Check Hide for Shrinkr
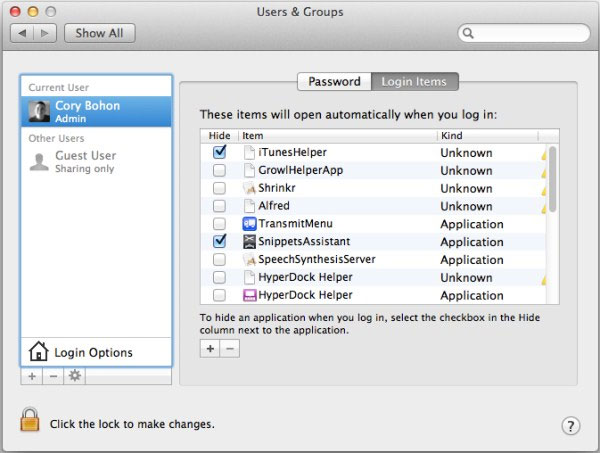Image resolution: width=600 pixels, height=453 pixels. coord(219,188)
